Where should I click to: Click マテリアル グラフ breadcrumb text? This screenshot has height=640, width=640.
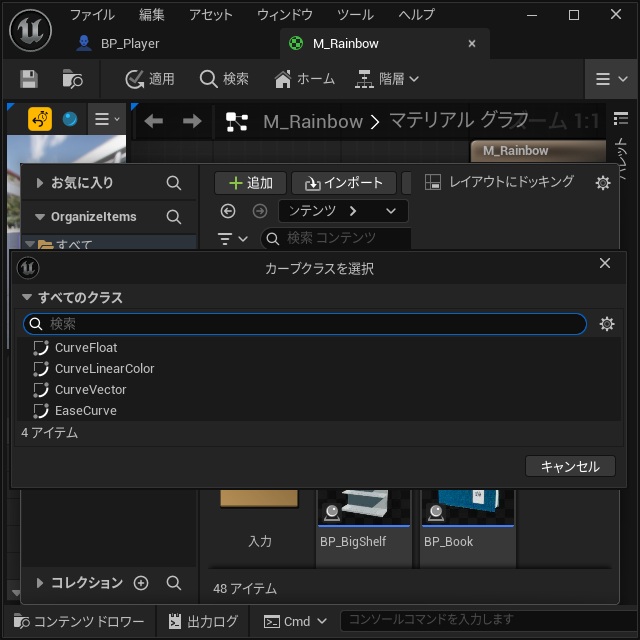tap(458, 121)
